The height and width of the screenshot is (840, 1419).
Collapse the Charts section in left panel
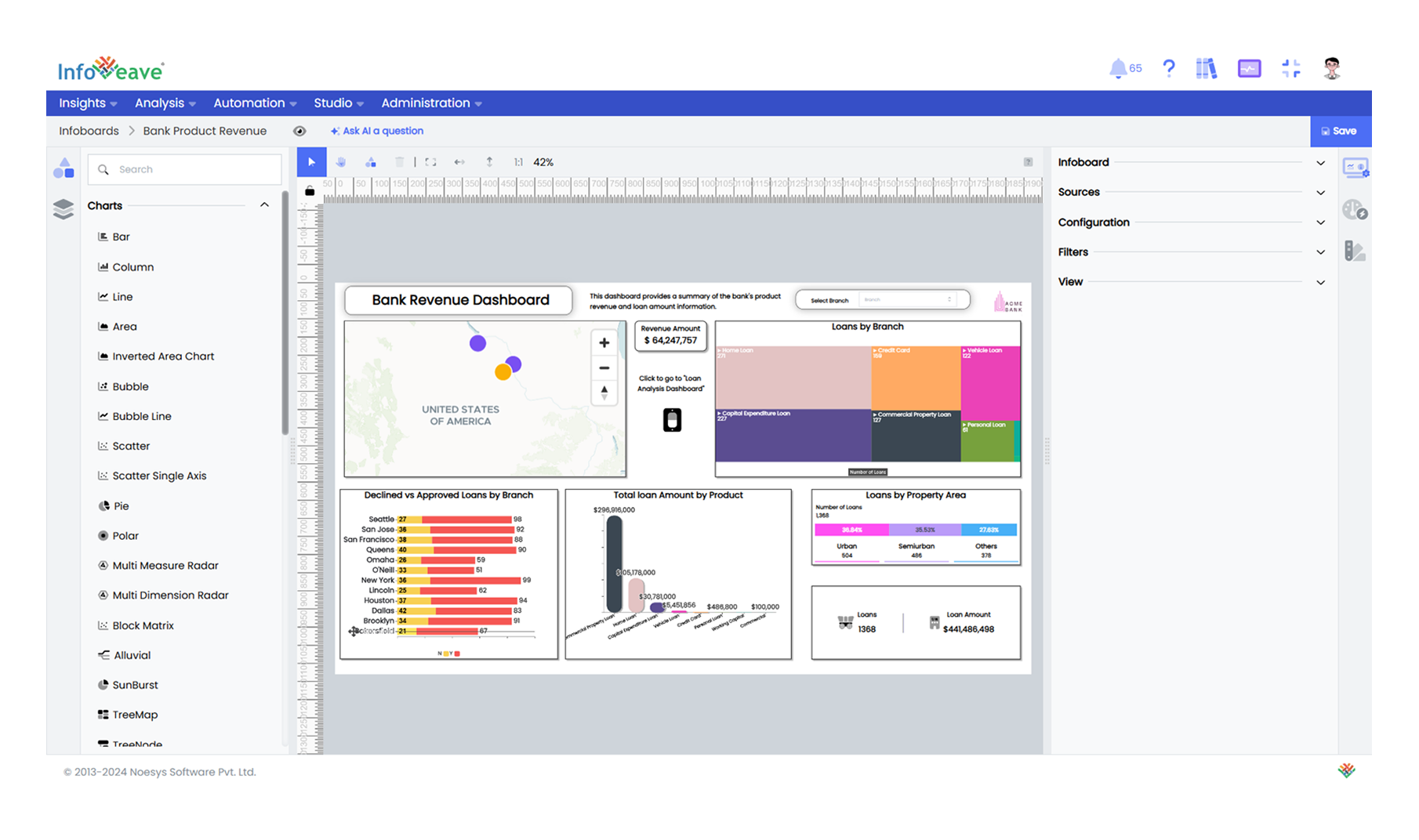pos(264,205)
